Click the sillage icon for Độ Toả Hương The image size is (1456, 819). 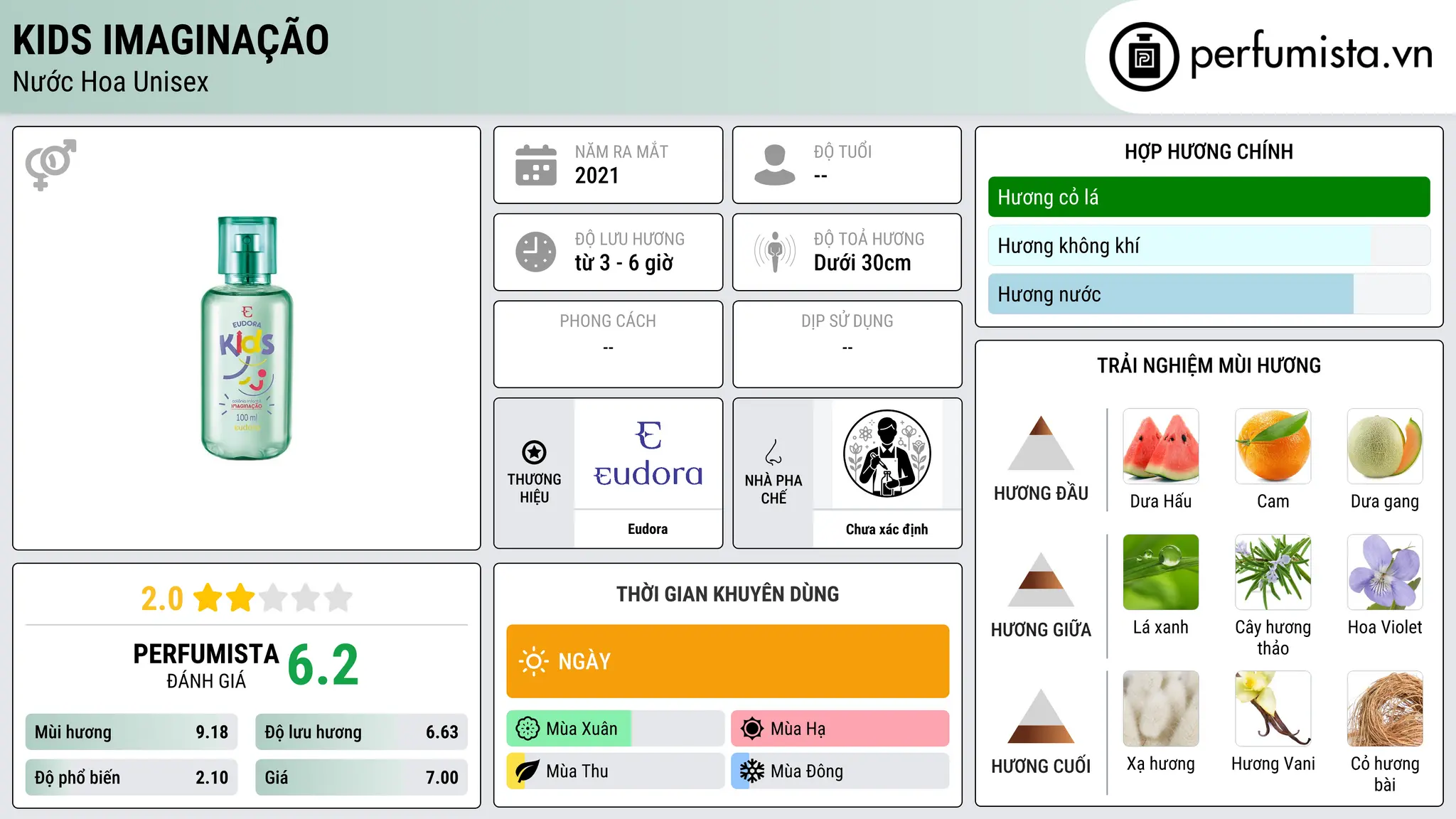point(774,252)
